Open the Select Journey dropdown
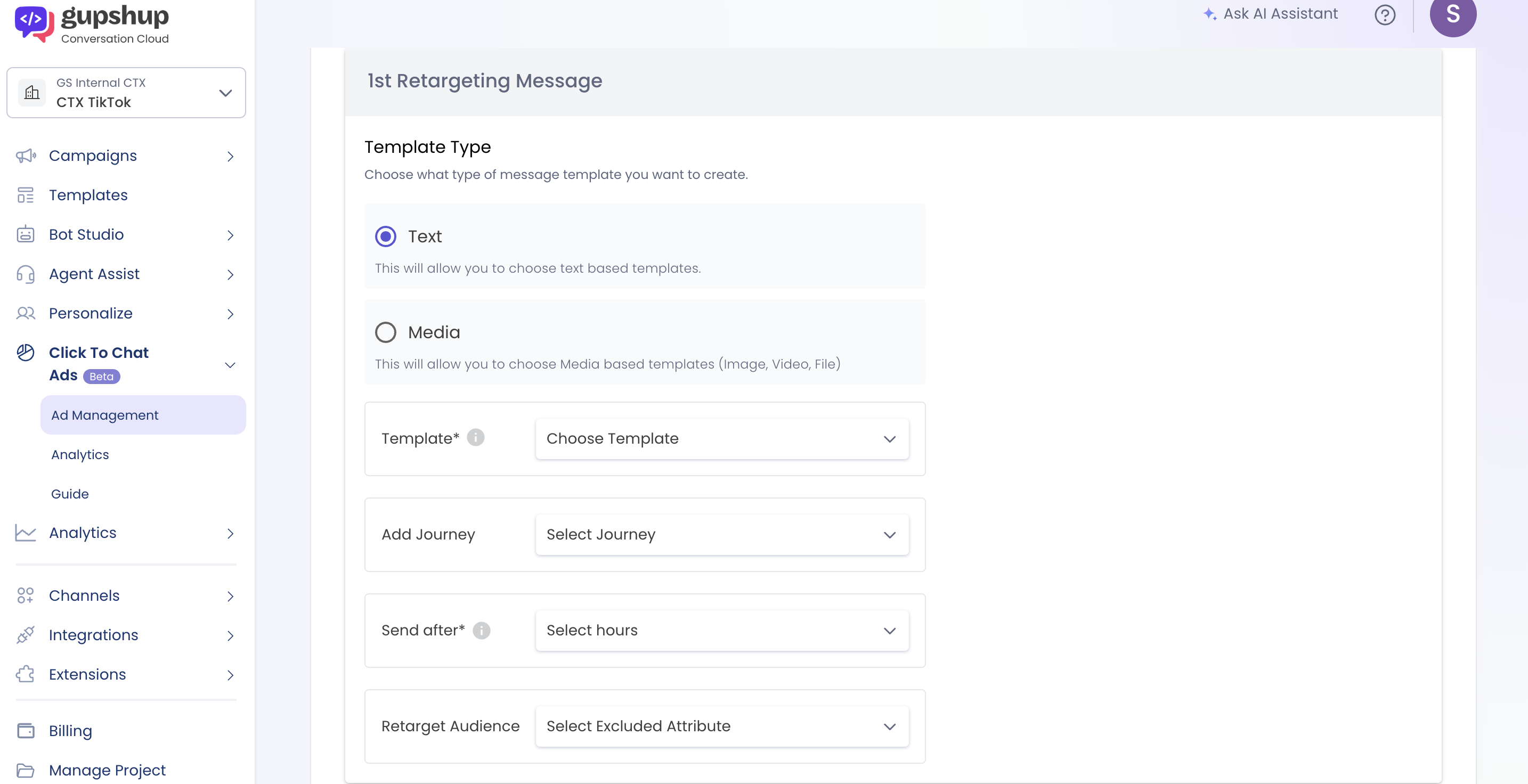 (x=721, y=535)
